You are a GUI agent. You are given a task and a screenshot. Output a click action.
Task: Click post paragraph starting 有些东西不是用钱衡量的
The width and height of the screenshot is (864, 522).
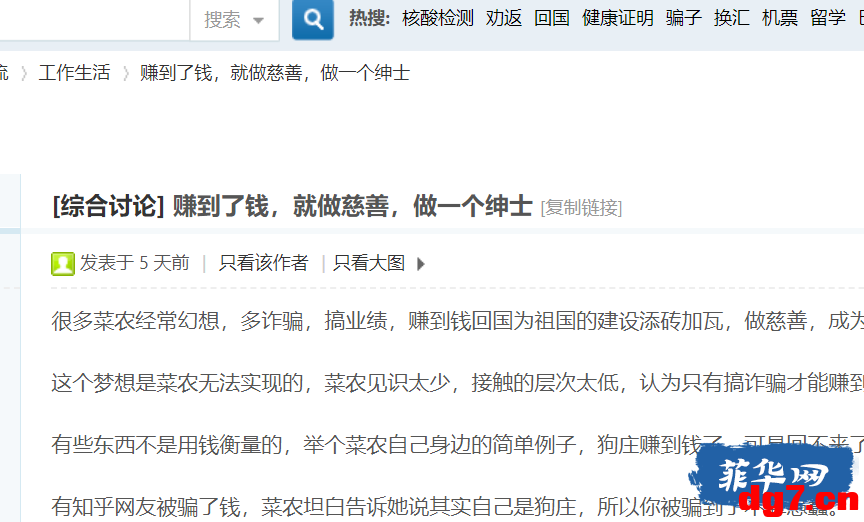457,444
